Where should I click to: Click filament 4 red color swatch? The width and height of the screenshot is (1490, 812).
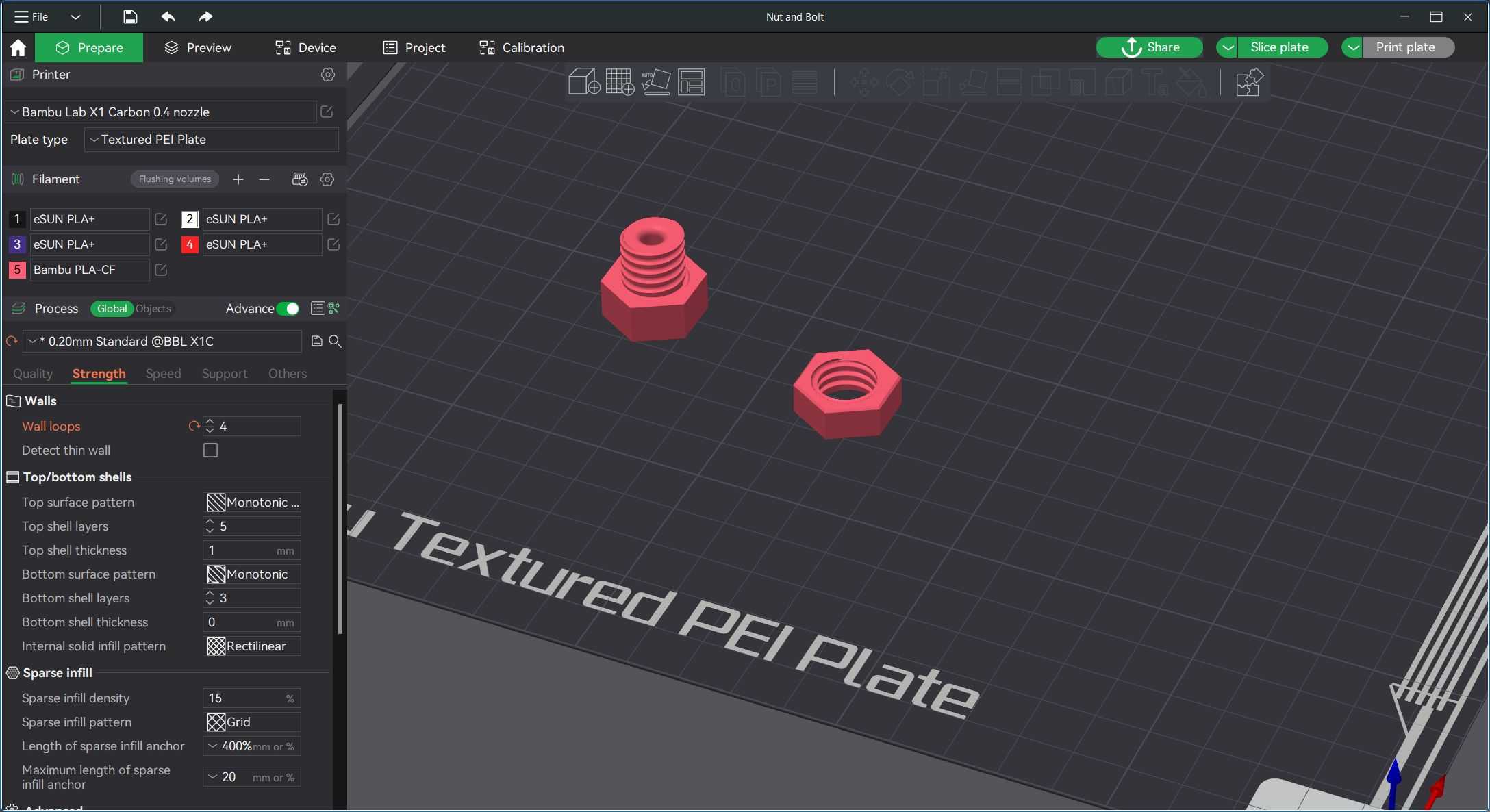point(190,244)
